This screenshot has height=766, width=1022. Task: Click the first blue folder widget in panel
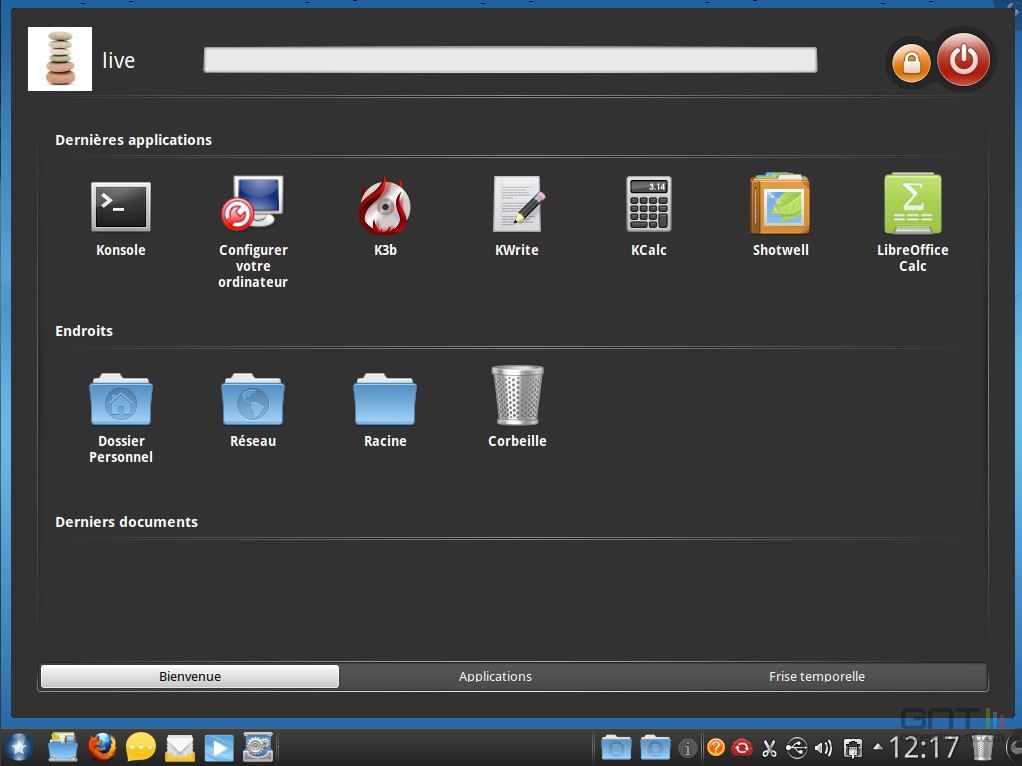click(x=615, y=747)
